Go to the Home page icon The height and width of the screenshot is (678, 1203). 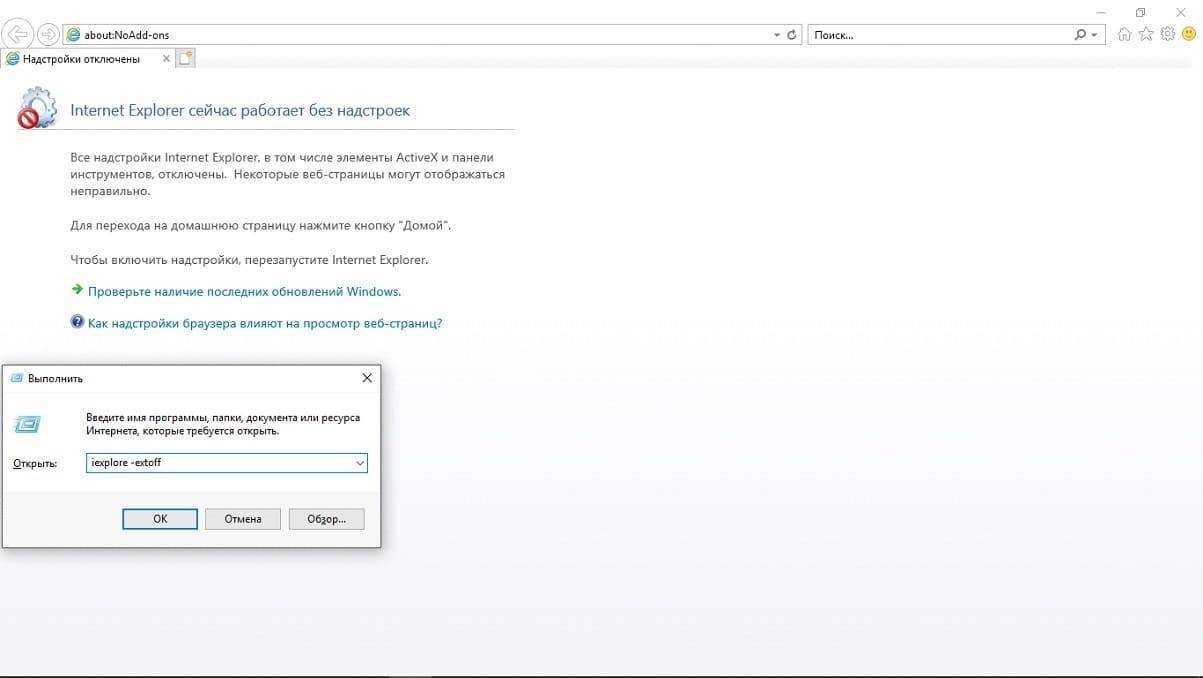(x=1124, y=34)
